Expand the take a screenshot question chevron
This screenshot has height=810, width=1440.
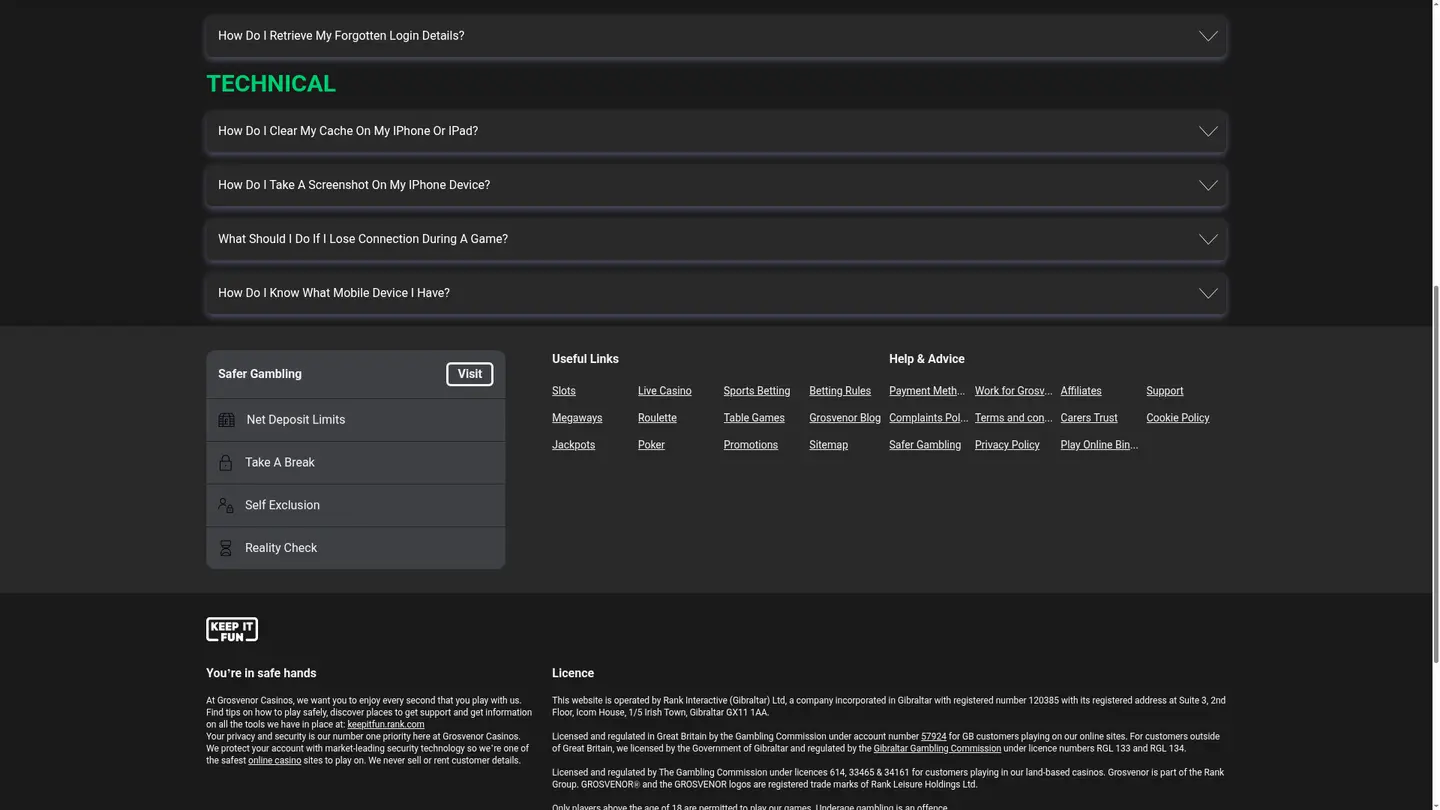point(1208,185)
